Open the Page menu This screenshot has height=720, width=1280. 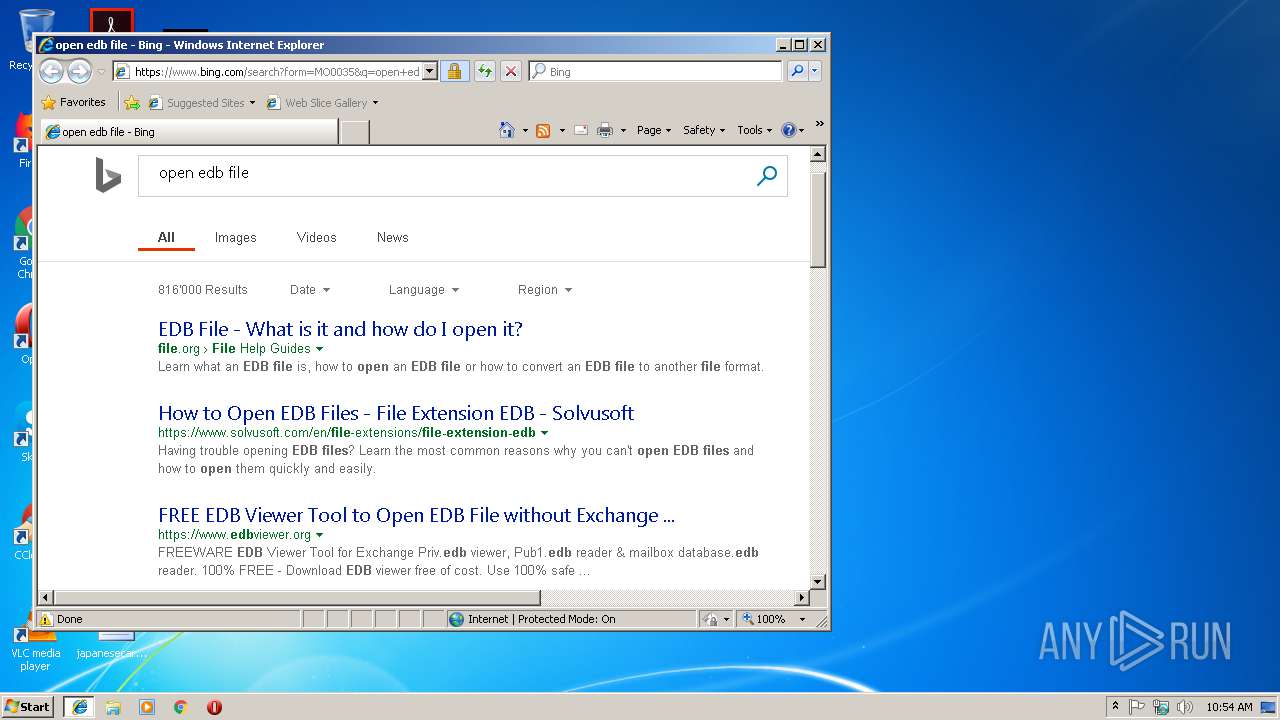pos(654,130)
